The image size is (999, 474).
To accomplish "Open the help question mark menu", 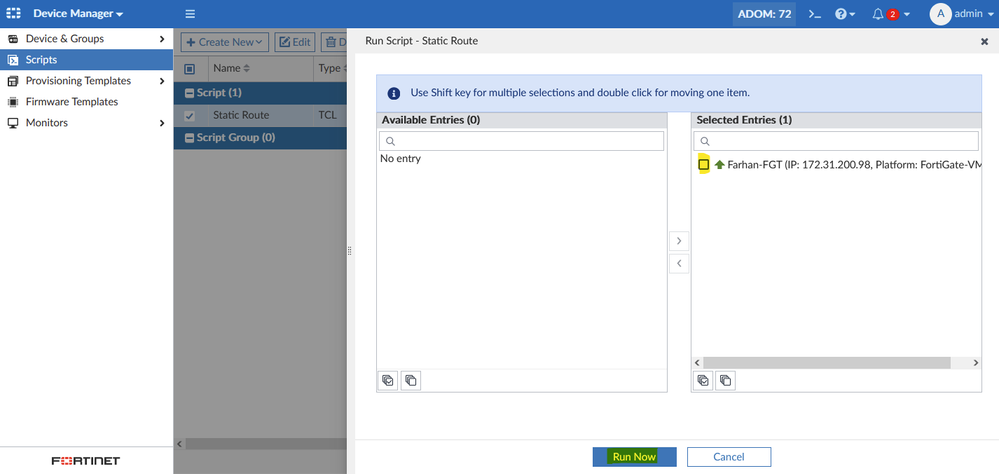I will (x=844, y=14).
